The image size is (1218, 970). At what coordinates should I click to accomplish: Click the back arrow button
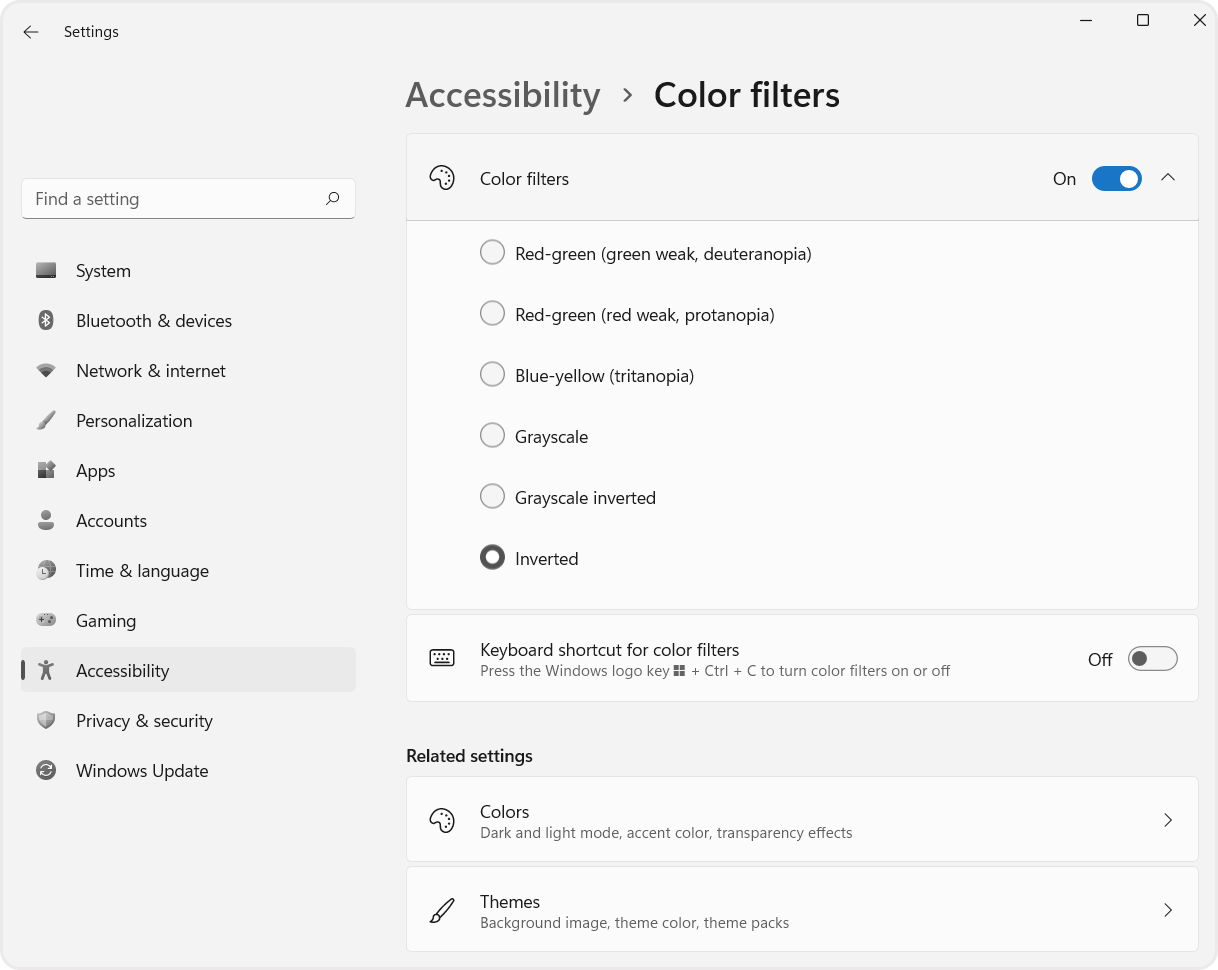30,32
